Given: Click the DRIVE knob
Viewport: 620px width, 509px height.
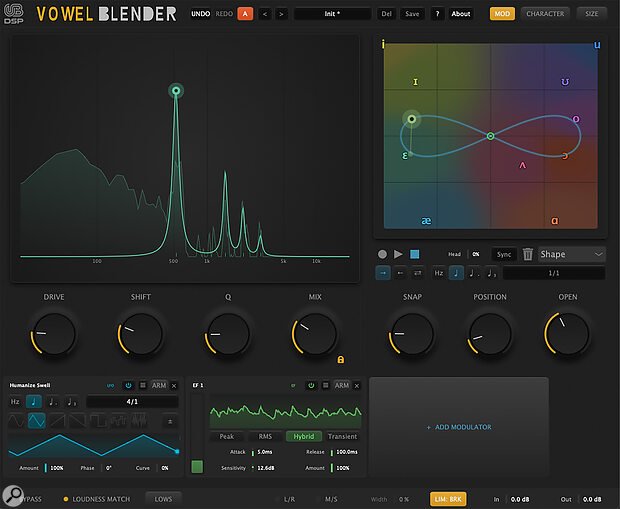Looking at the screenshot, I should [x=54, y=334].
